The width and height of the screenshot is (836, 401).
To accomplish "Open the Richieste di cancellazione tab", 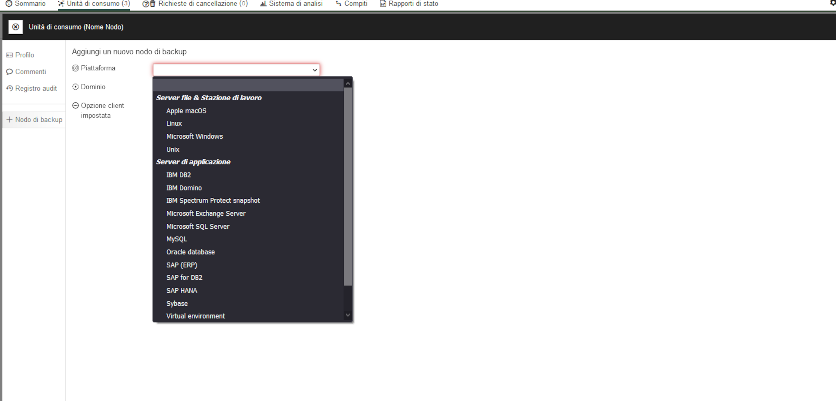I will [x=195, y=4].
